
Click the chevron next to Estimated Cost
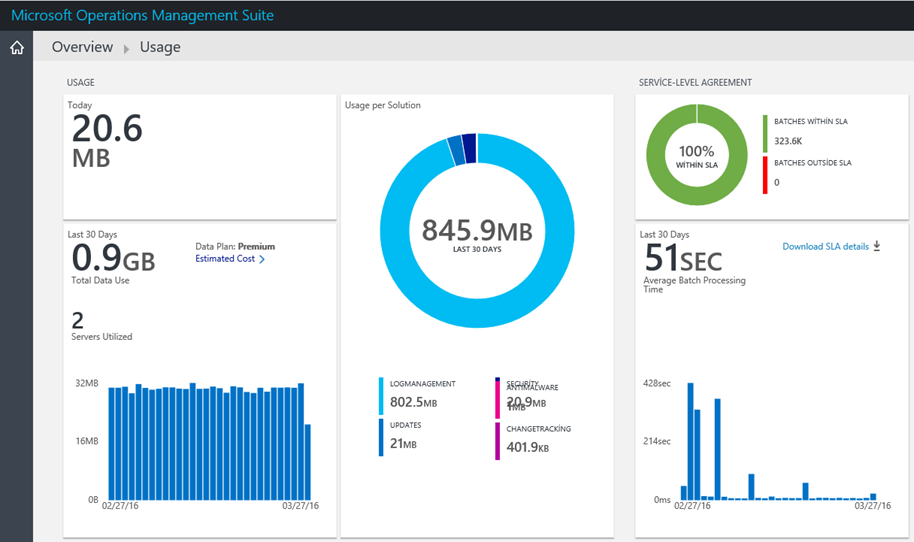(262, 259)
